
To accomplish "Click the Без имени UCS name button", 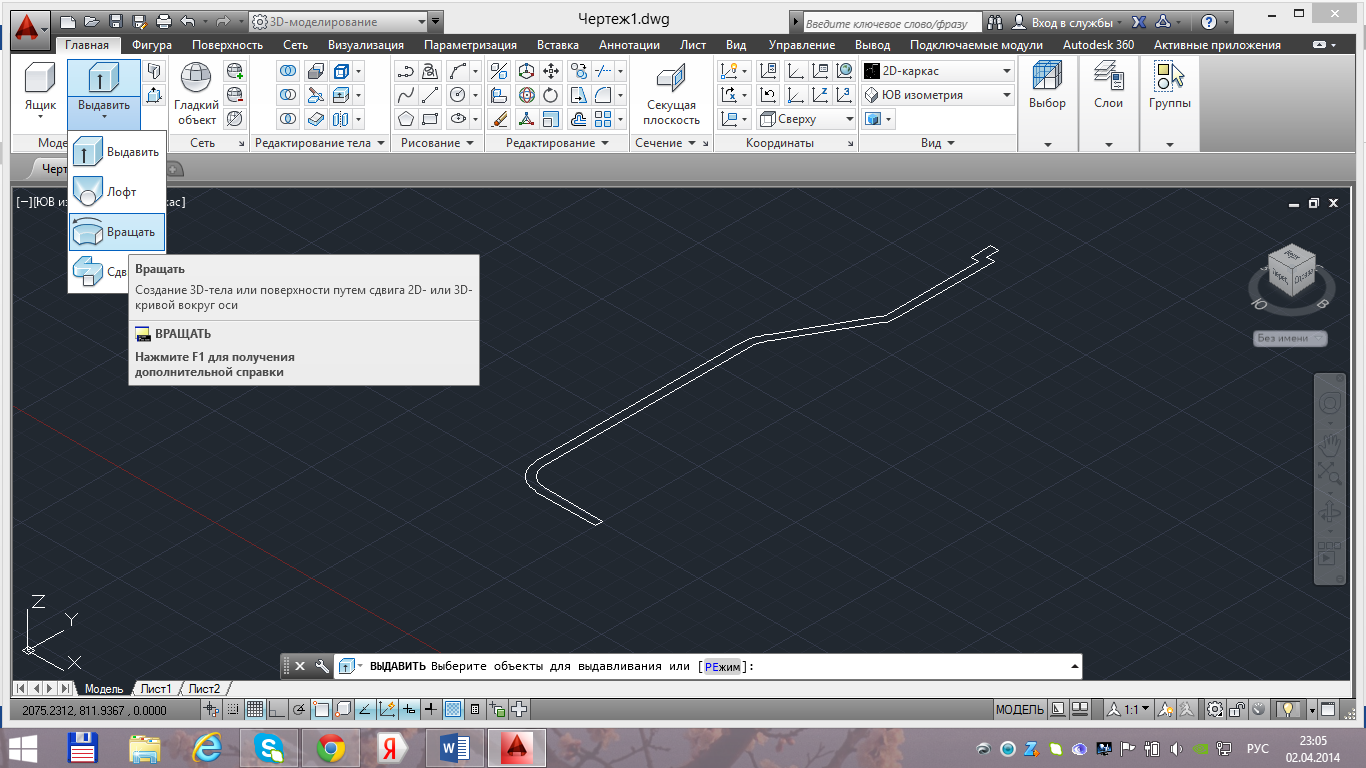I will (x=1289, y=338).
